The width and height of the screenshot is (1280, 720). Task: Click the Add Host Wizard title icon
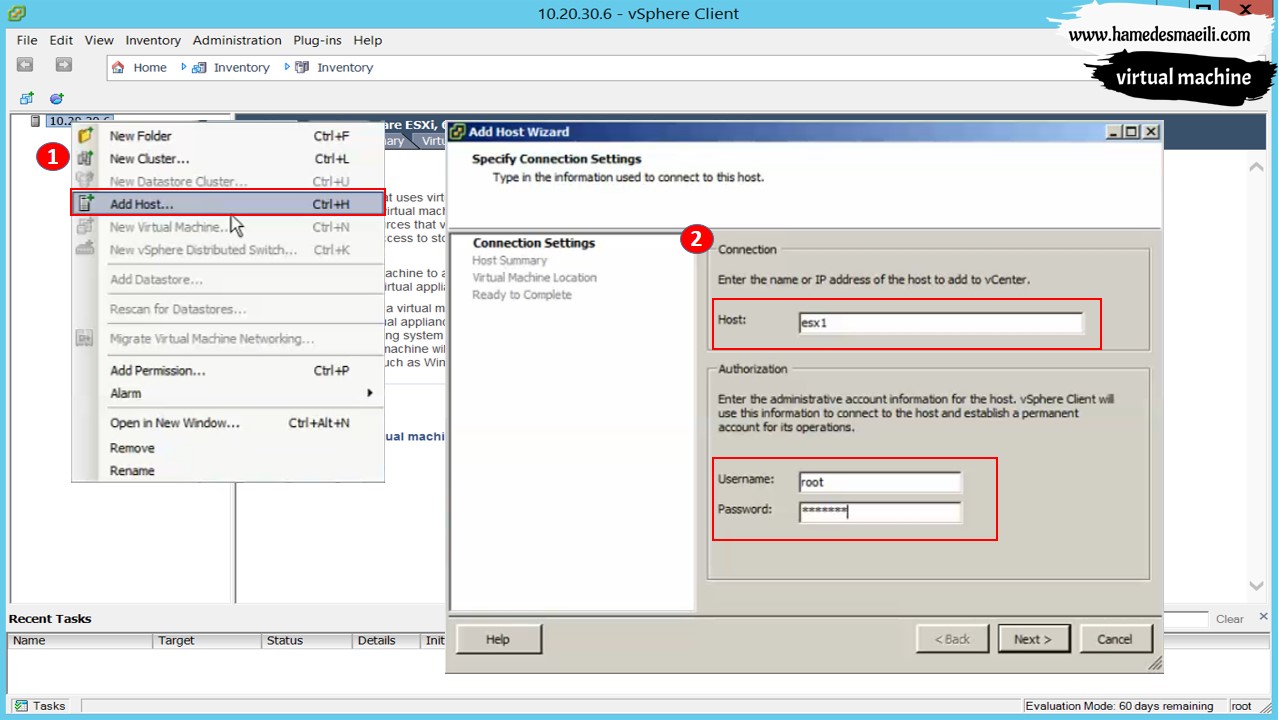pyautogui.click(x=457, y=131)
